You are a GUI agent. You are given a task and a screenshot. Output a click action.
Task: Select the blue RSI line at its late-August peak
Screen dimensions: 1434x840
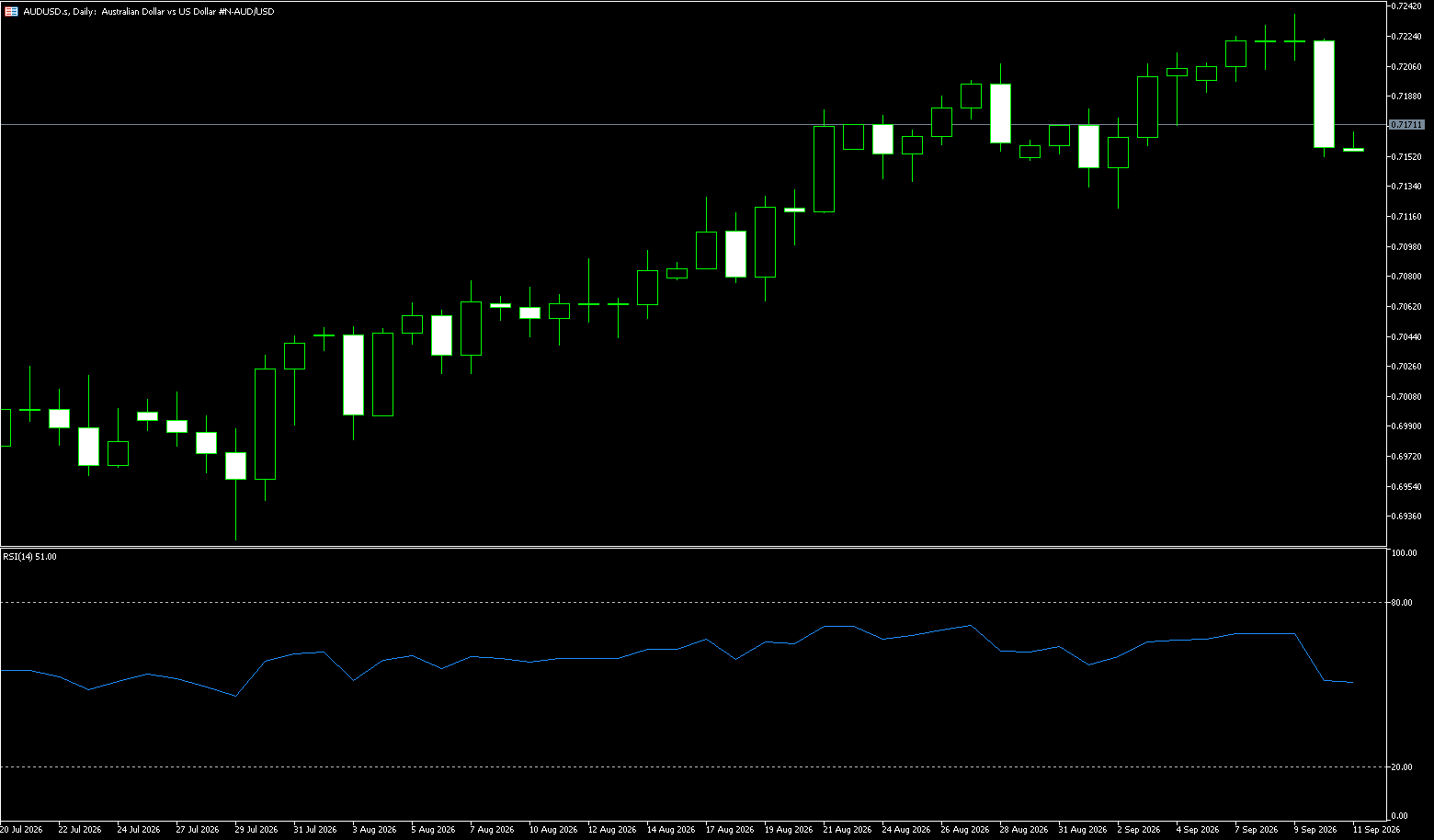971,626
